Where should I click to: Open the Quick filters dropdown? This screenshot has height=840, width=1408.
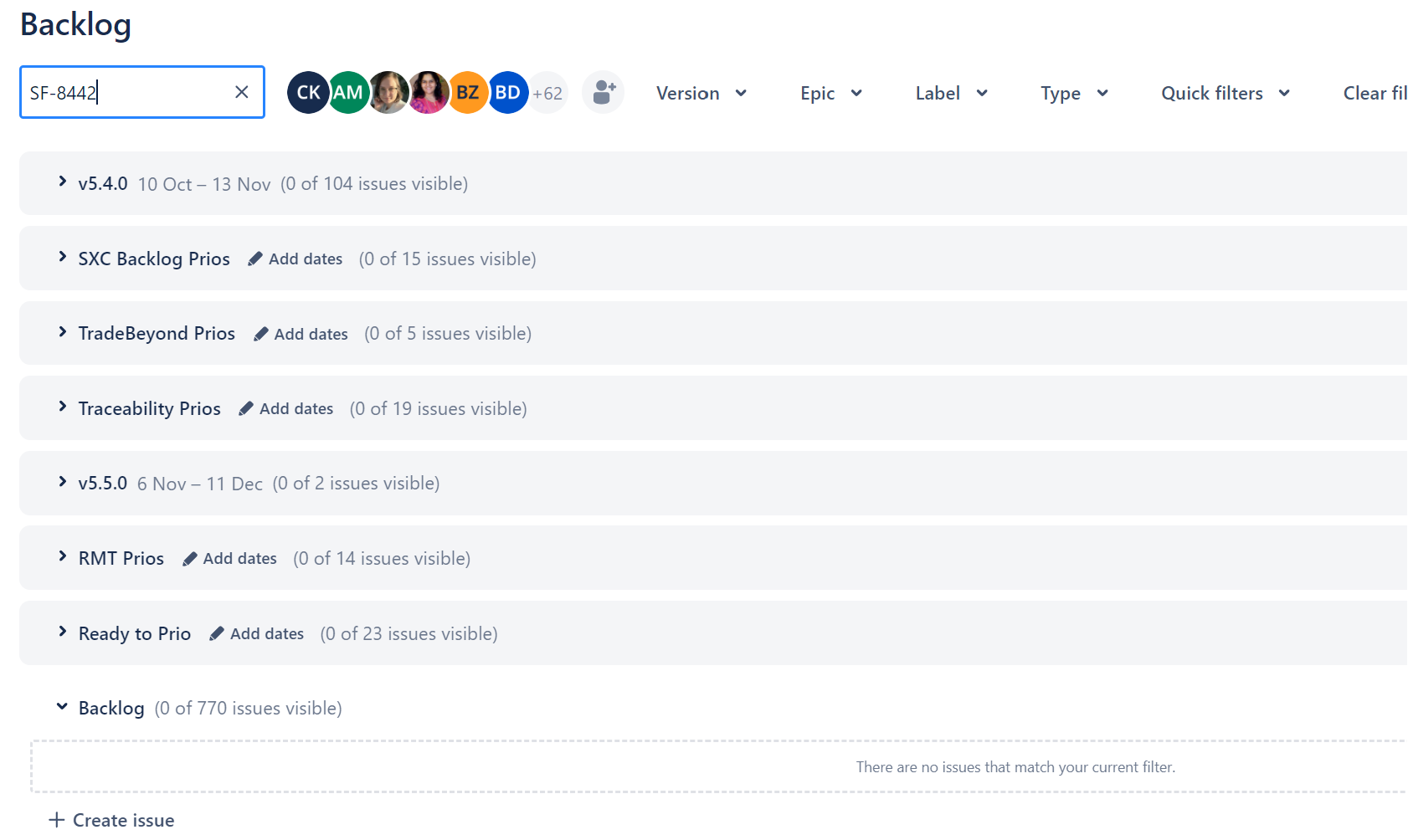click(x=1225, y=93)
